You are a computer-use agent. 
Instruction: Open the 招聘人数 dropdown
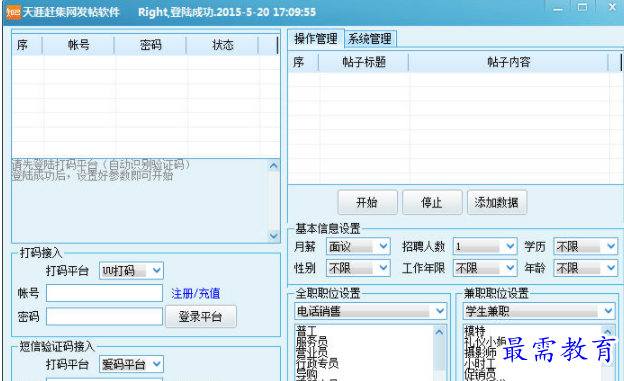click(485, 246)
